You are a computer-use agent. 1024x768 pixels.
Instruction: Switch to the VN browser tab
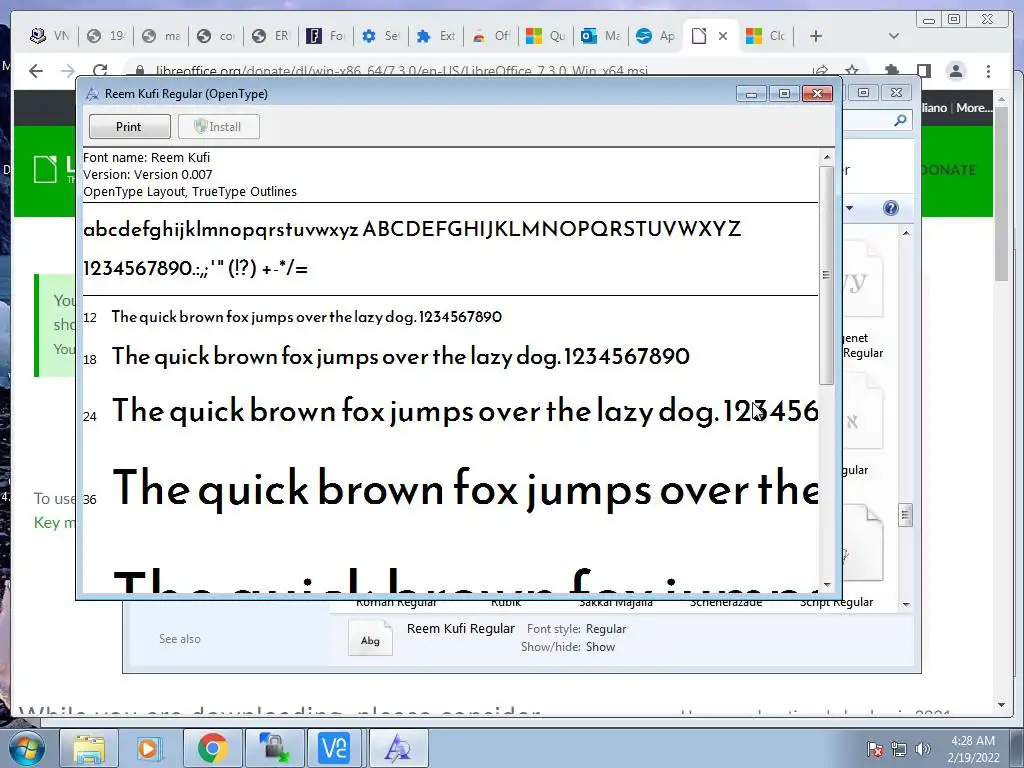pos(50,36)
